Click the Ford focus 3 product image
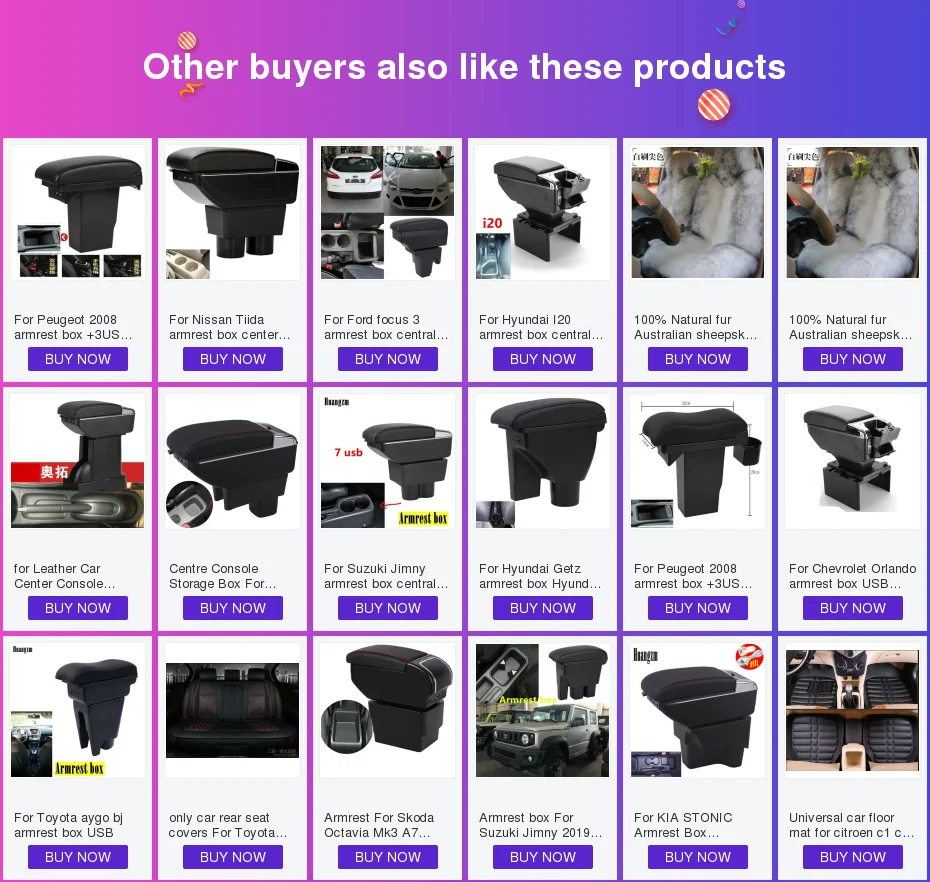This screenshot has width=930, height=882. point(387,212)
